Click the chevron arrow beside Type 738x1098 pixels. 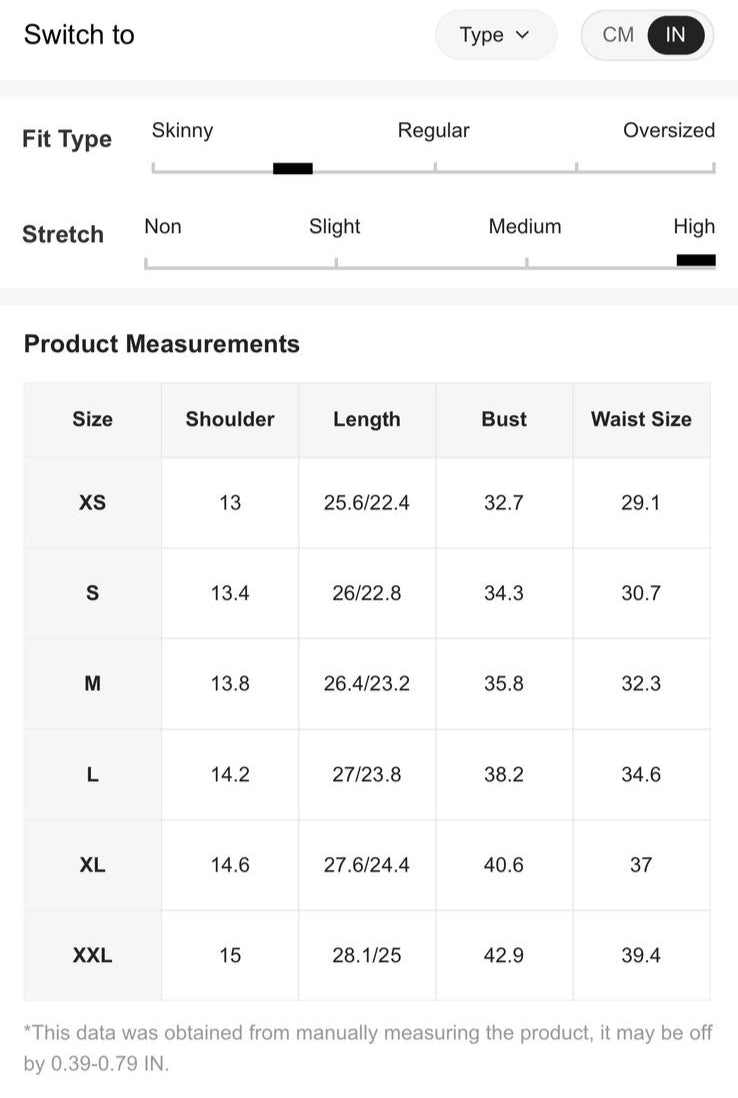click(522, 35)
